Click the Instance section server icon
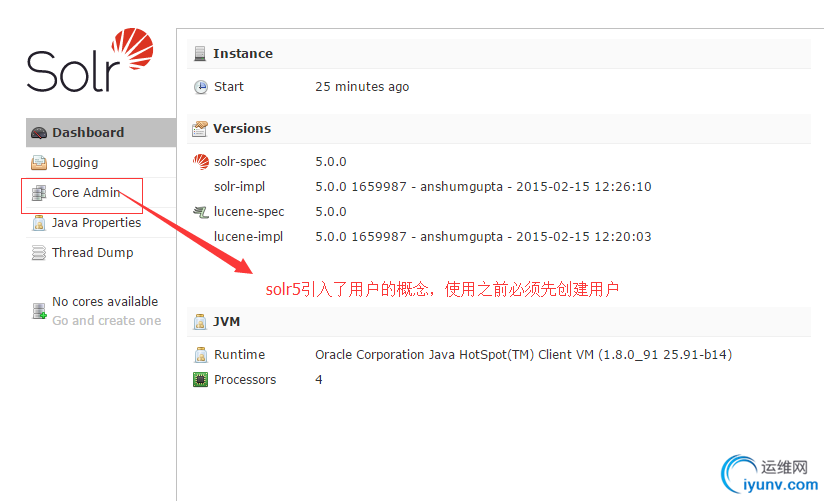824x501 pixels. [x=200, y=54]
